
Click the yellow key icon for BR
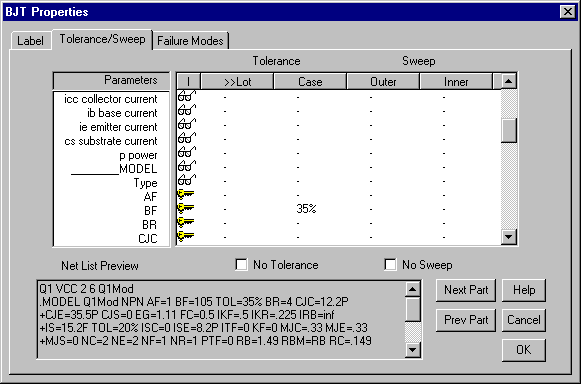click(x=186, y=222)
